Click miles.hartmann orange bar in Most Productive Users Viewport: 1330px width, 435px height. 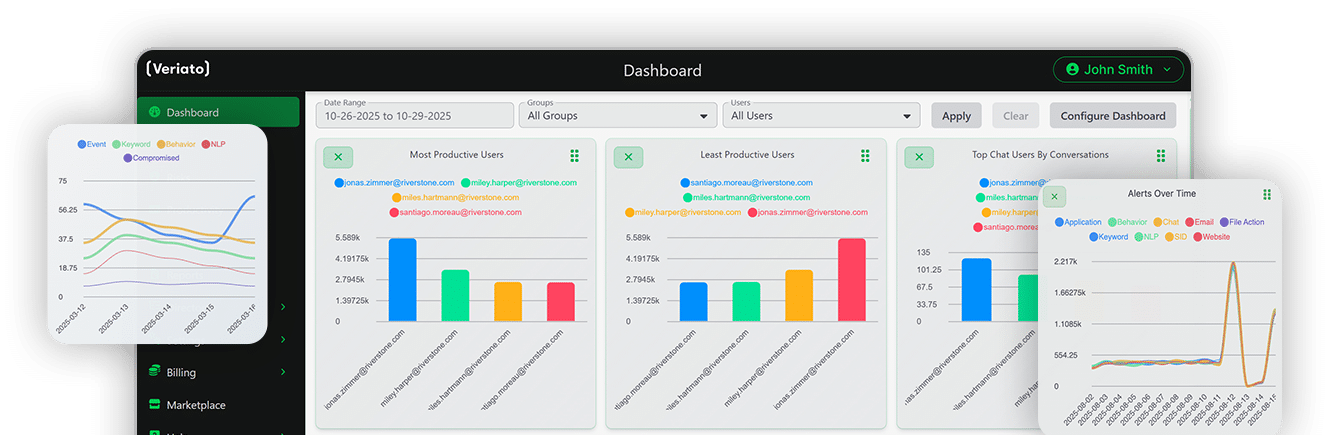508,302
